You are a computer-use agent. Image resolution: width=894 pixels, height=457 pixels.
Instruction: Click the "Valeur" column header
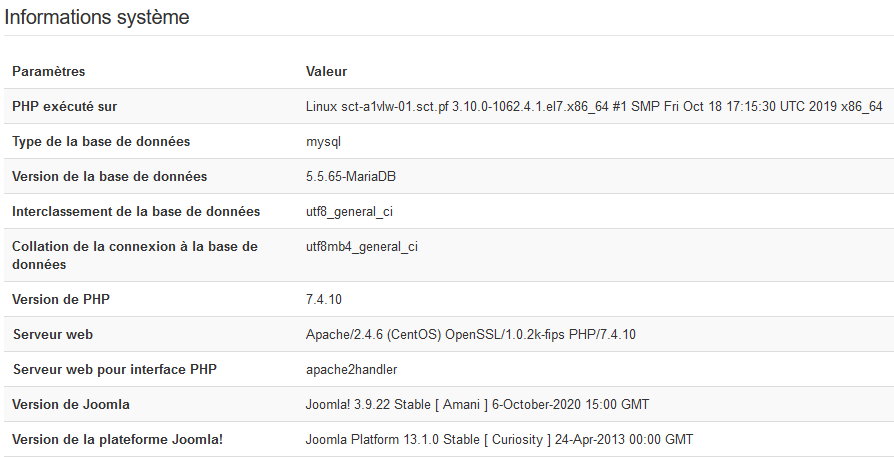coord(326,71)
